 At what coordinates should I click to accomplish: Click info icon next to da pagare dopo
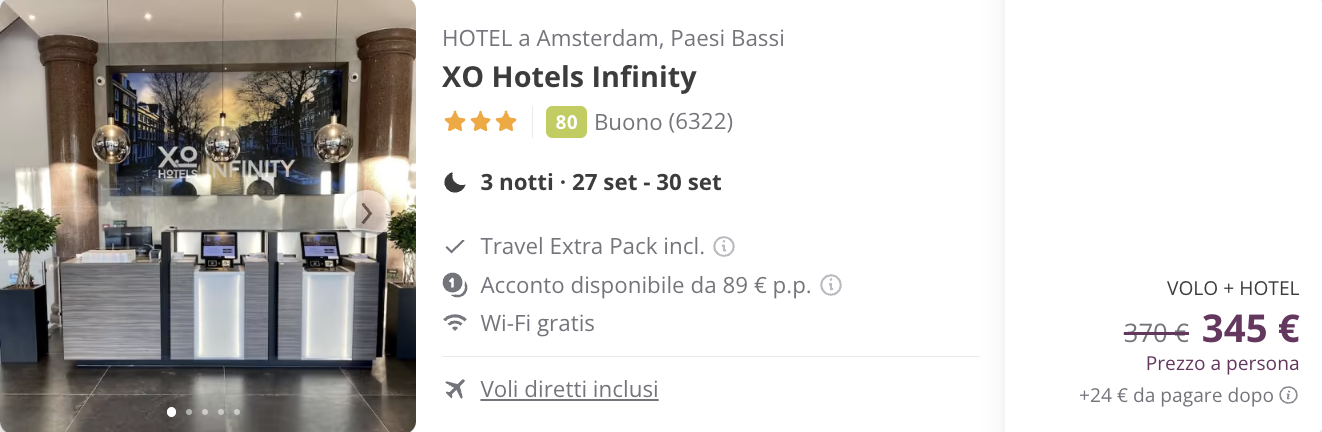pyautogui.click(x=1289, y=395)
